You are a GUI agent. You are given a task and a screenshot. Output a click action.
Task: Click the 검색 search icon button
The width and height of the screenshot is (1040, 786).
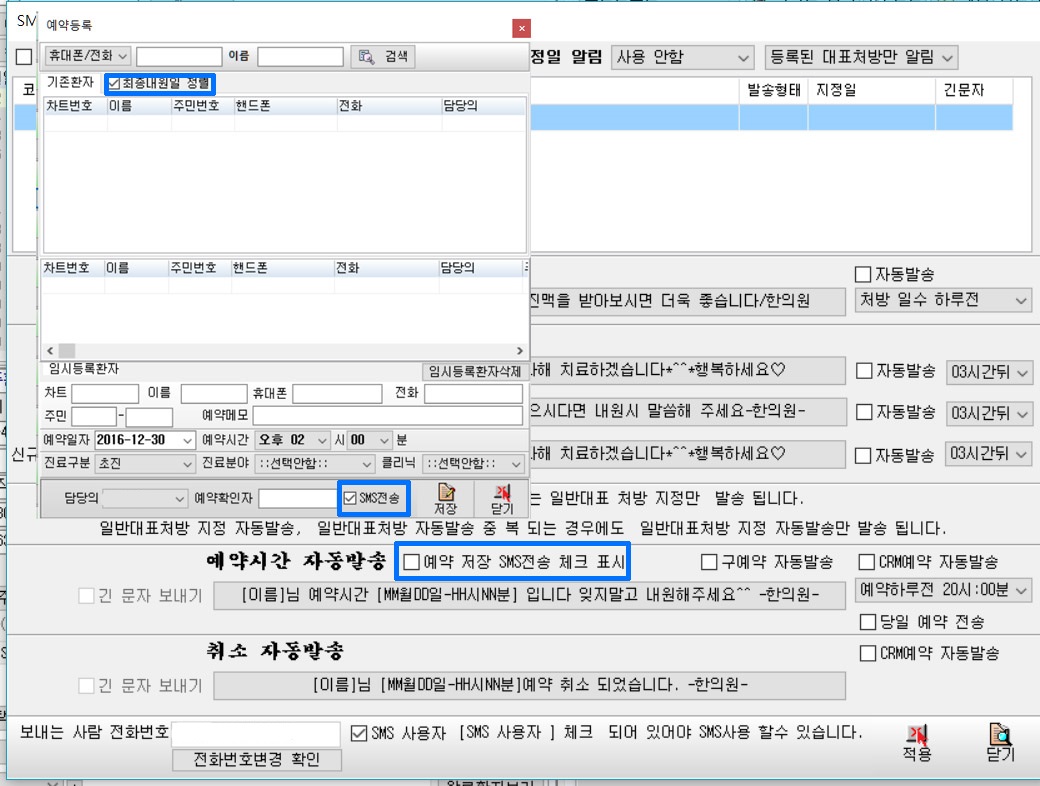click(384, 56)
